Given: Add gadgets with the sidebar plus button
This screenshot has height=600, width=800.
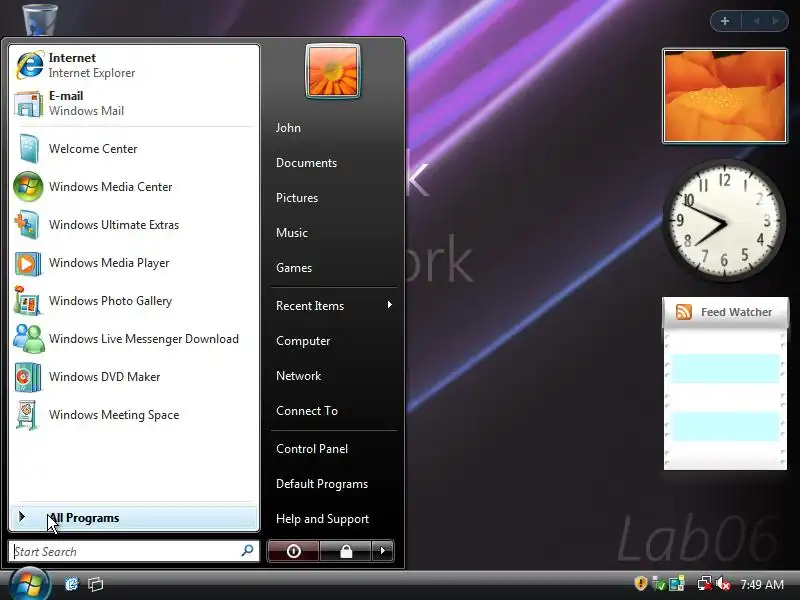Looking at the screenshot, I should pyautogui.click(x=725, y=21).
